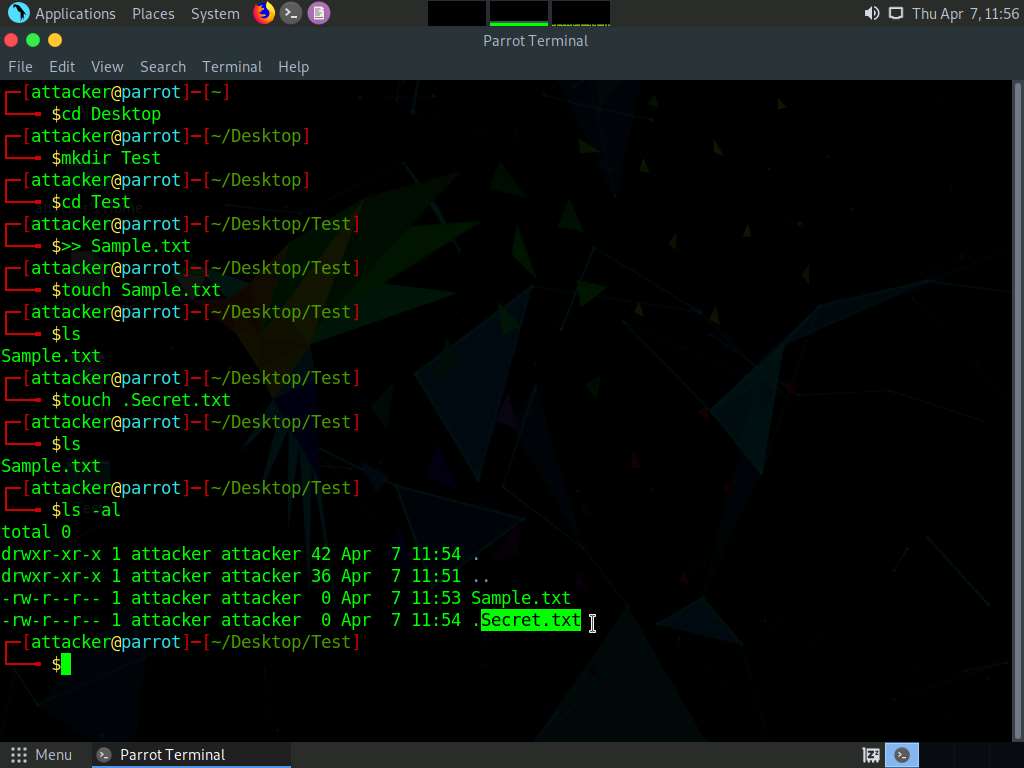Click the volume speaker icon
1024x768 pixels.
coord(871,13)
